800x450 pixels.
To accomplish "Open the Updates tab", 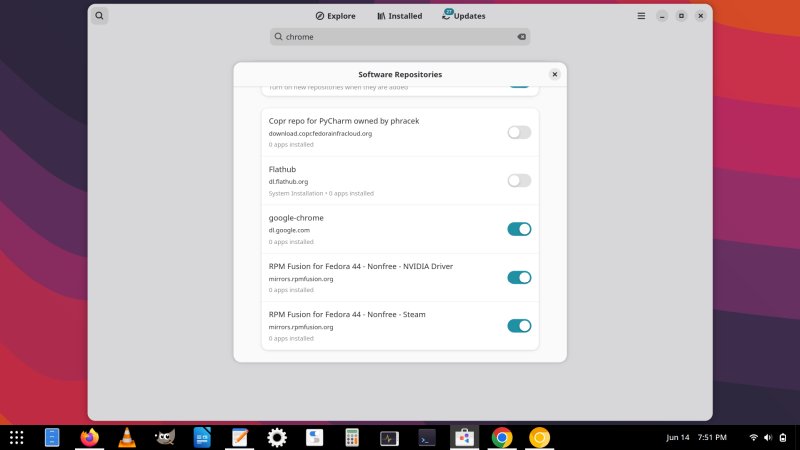I will point(464,16).
